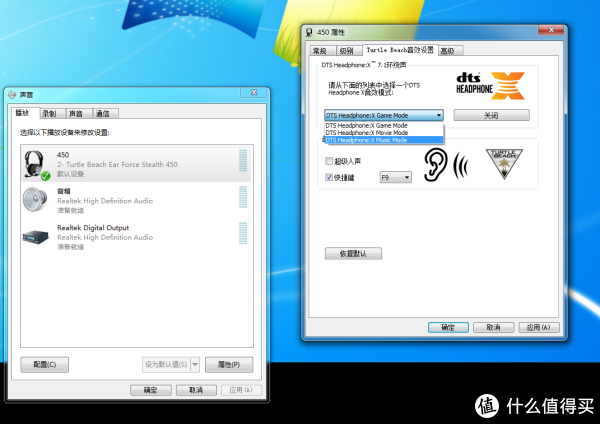
Task: Select the 450 headset device icon
Action: 36,165
